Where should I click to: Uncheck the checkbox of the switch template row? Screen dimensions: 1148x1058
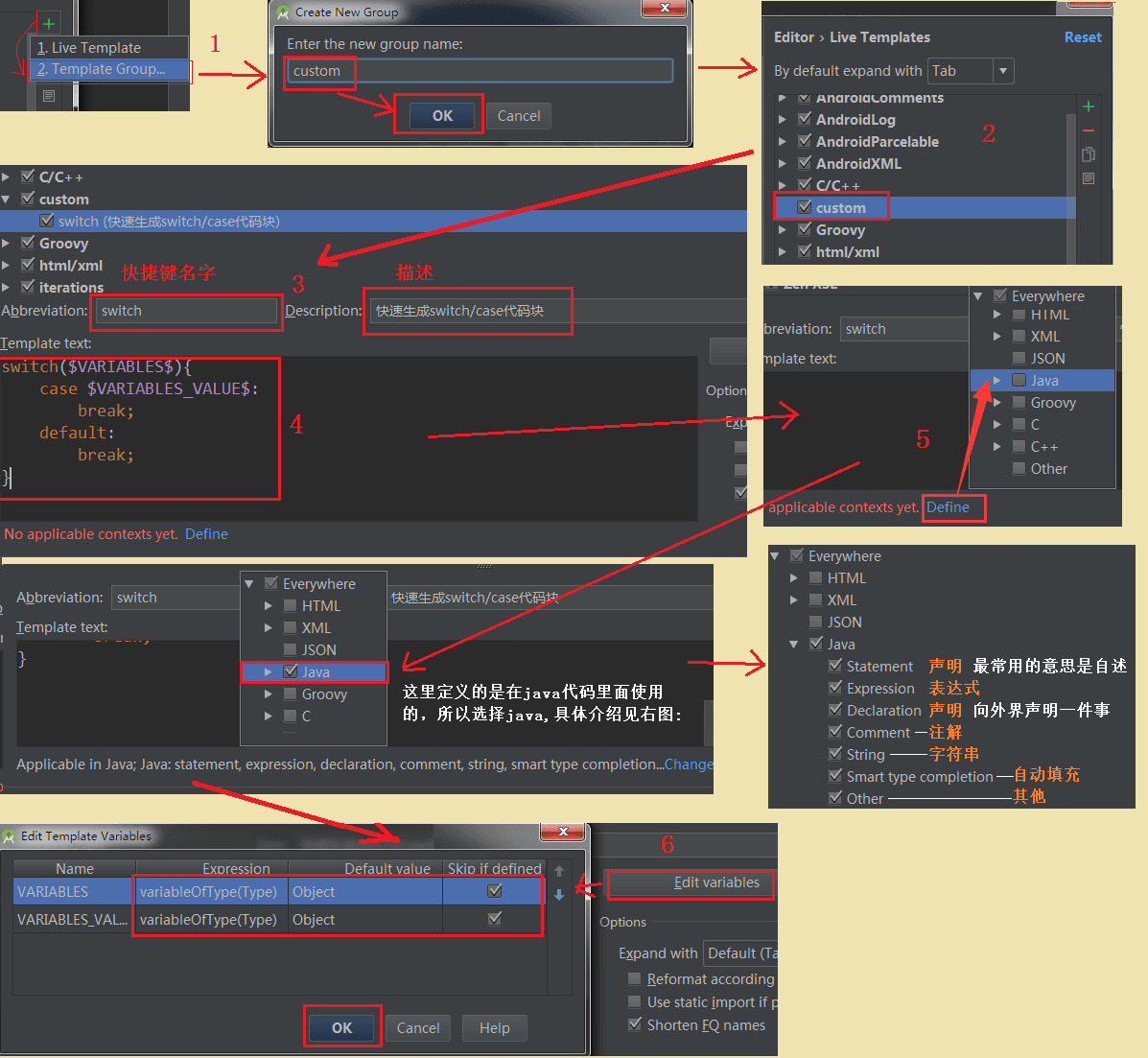click(x=47, y=221)
